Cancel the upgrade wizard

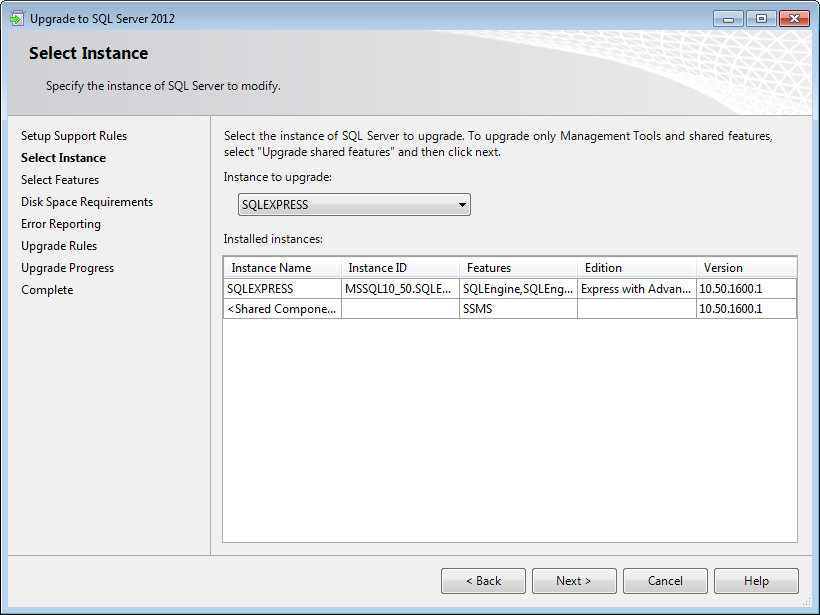[x=665, y=581]
